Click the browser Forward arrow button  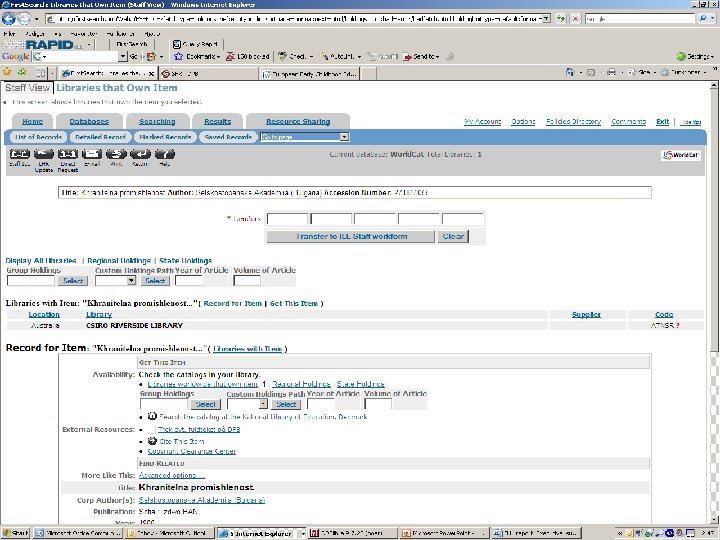(x=24, y=18)
